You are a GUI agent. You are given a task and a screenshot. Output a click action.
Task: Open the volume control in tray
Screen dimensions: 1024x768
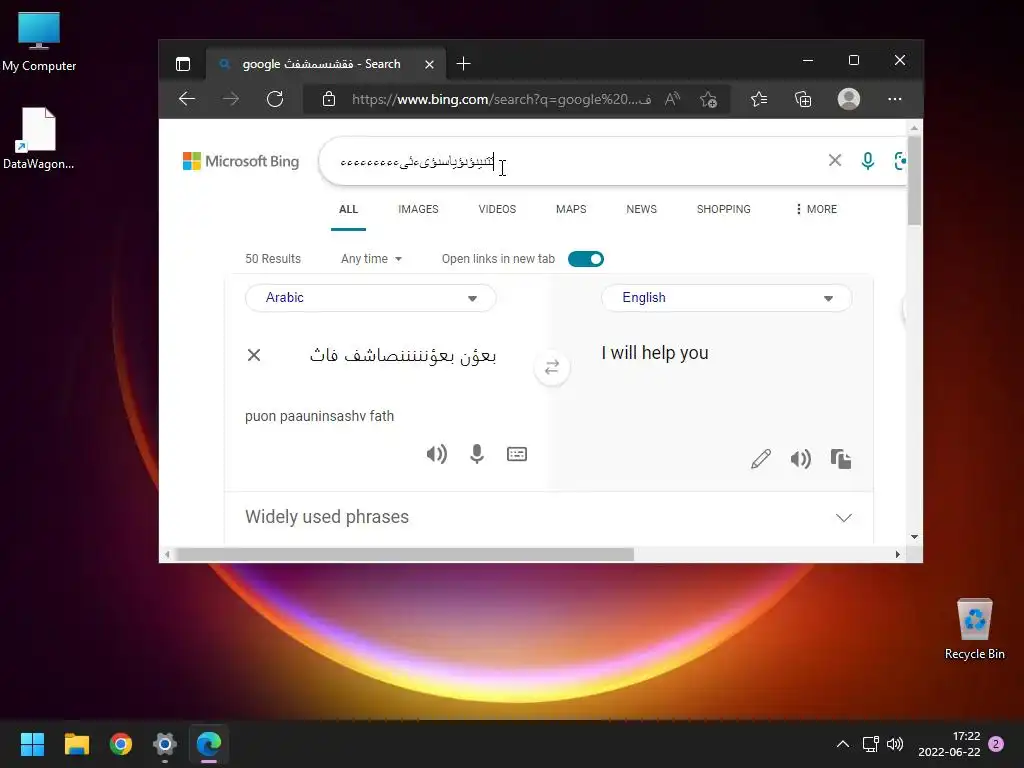[x=895, y=744]
